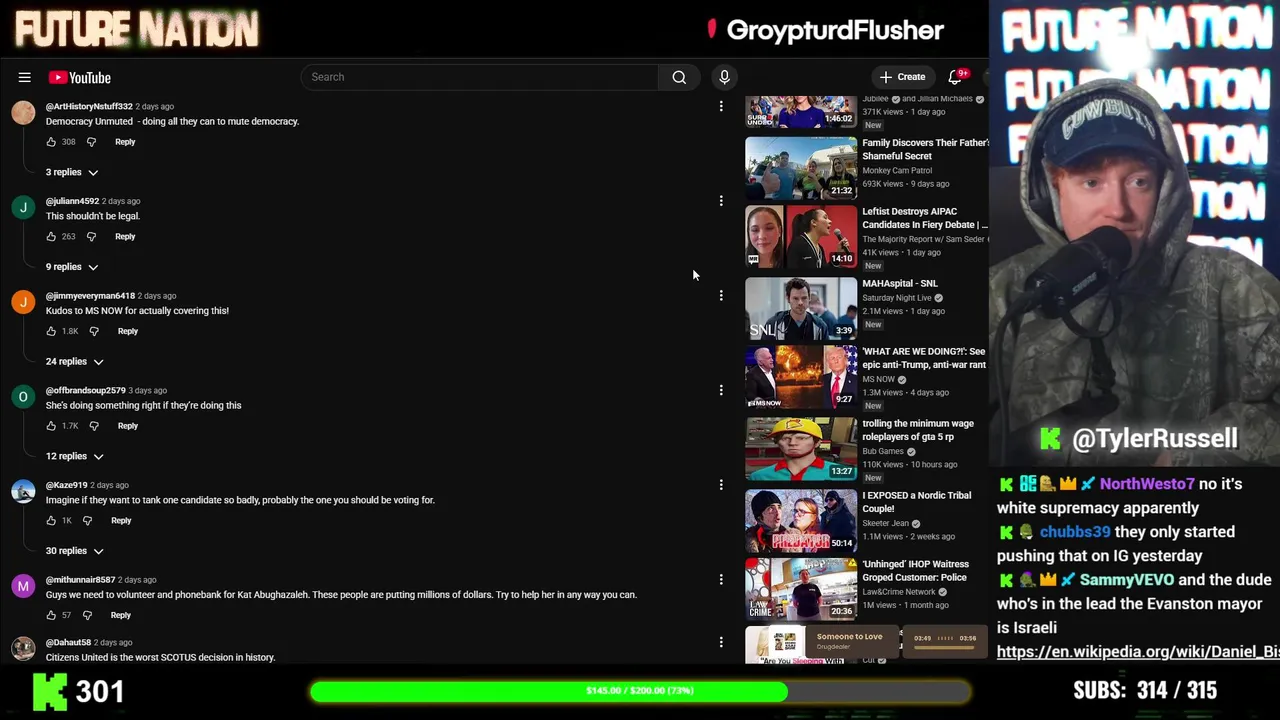Expand 30 replies under Kaze919 comment

point(75,551)
